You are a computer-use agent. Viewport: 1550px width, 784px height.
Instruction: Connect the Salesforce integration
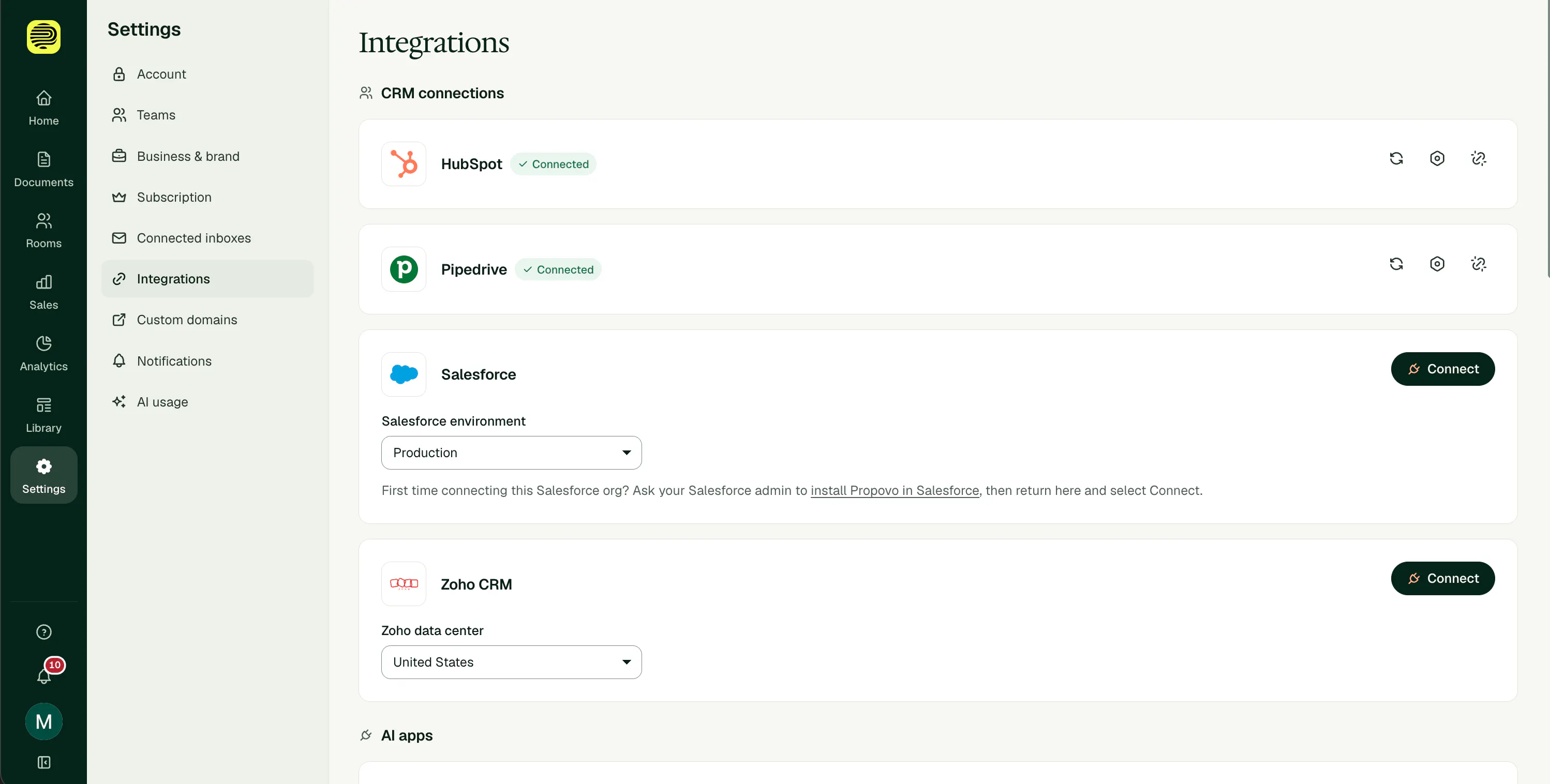coord(1442,369)
